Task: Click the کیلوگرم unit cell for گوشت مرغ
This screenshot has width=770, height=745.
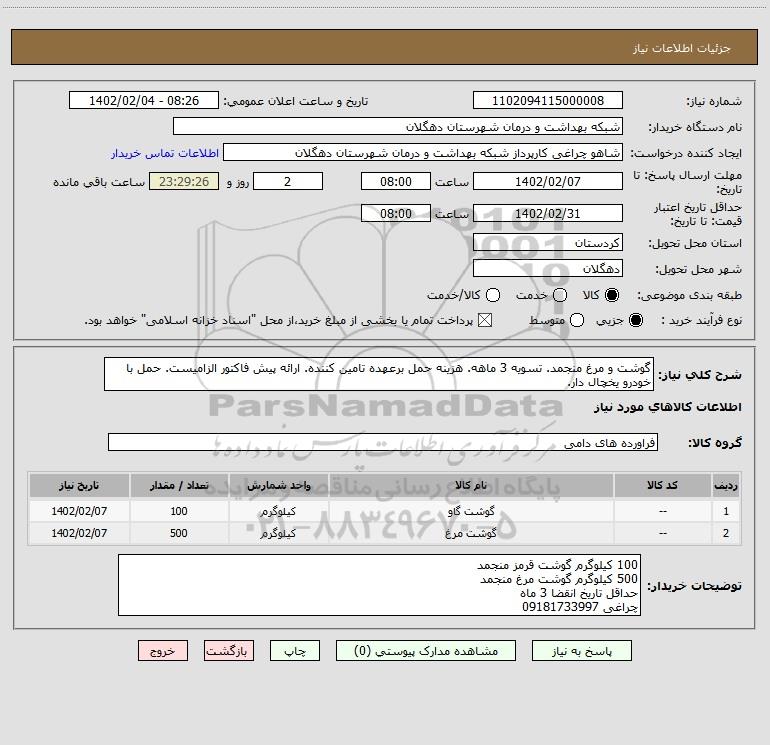Action: 278,533
